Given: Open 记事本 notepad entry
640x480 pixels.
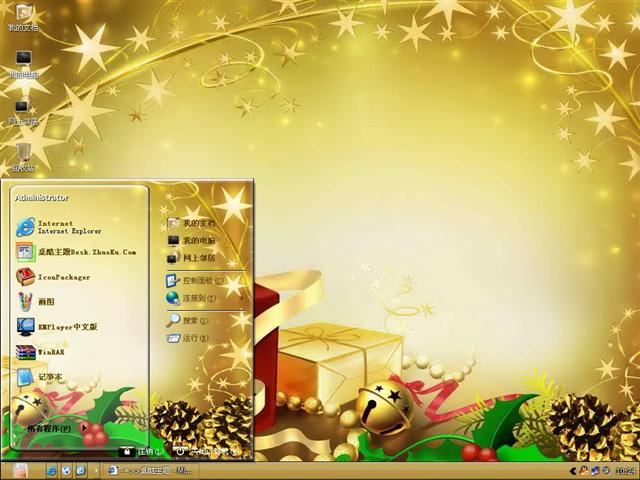Looking at the screenshot, I should coord(39,377).
